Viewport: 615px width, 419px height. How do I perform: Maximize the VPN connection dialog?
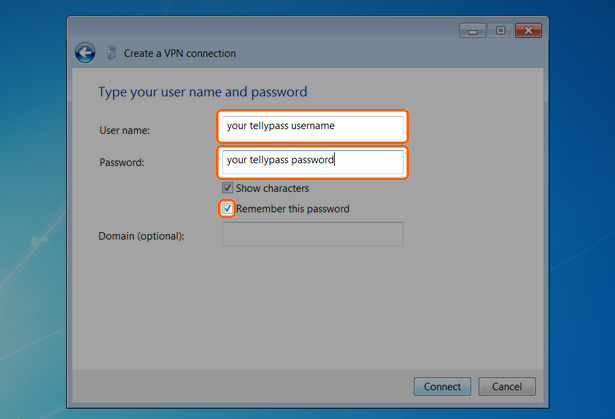pos(500,31)
